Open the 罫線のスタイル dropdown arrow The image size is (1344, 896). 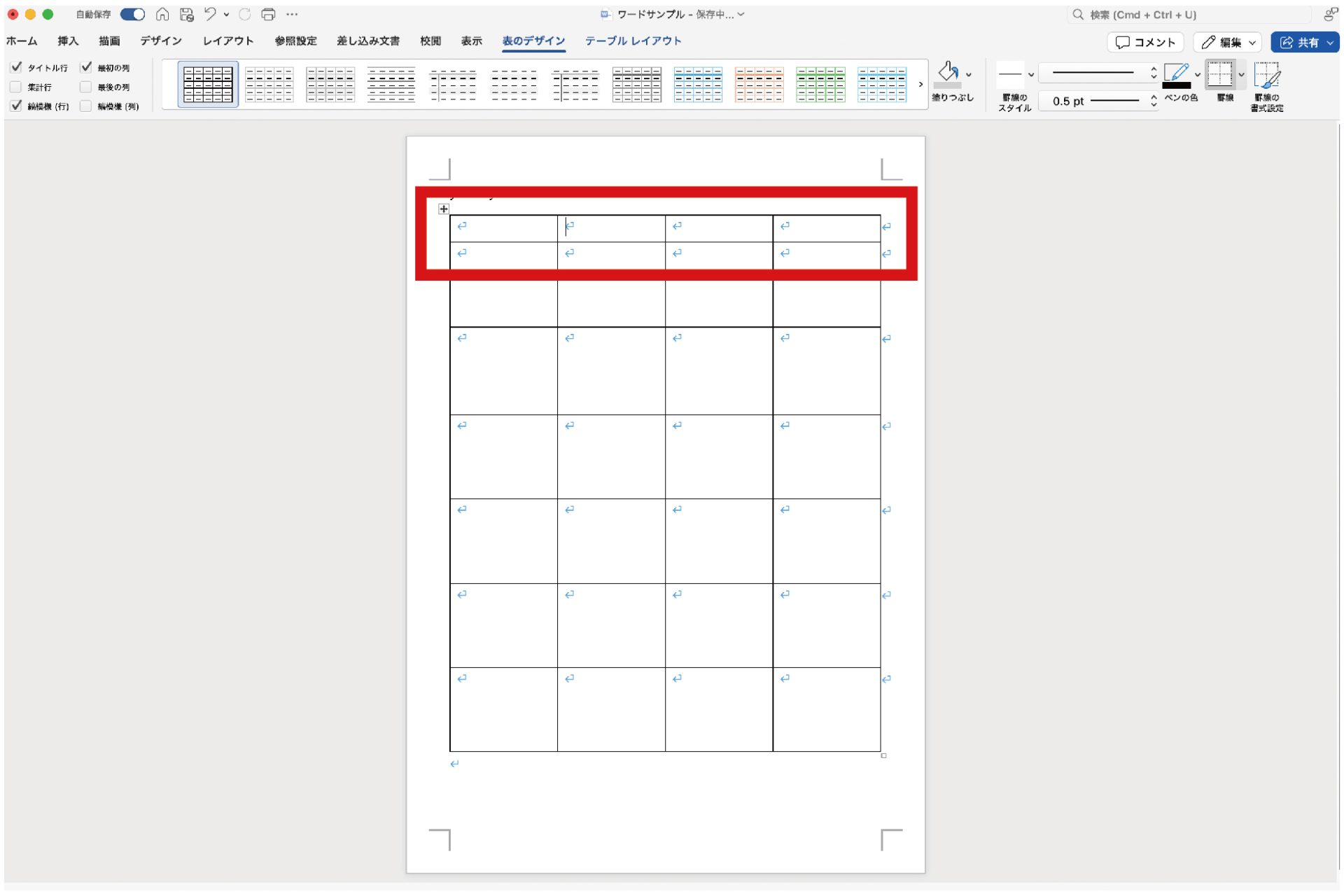click(1030, 74)
